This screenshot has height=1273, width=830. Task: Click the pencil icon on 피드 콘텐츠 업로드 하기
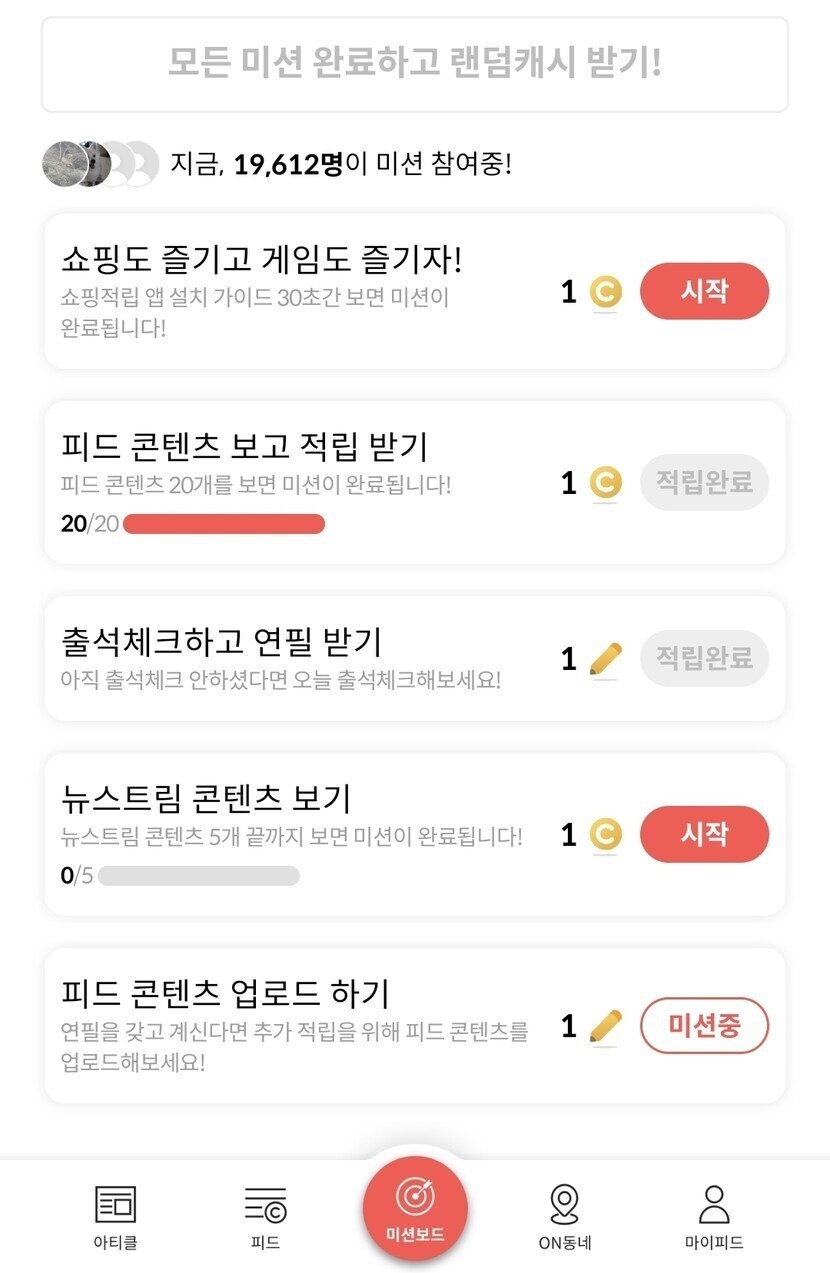tap(604, 1026)
